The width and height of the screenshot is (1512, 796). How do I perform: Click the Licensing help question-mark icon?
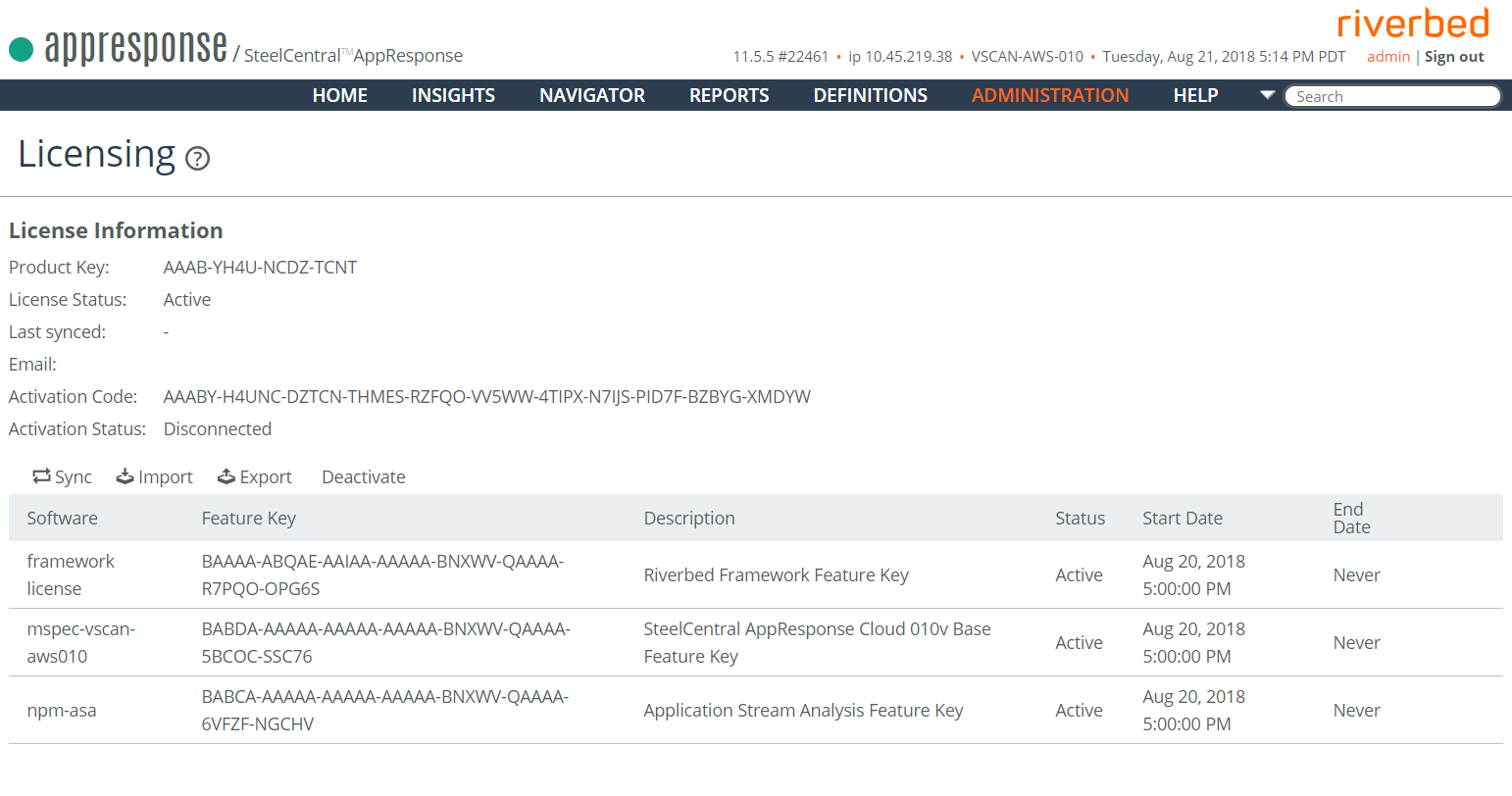click(197, 158)
